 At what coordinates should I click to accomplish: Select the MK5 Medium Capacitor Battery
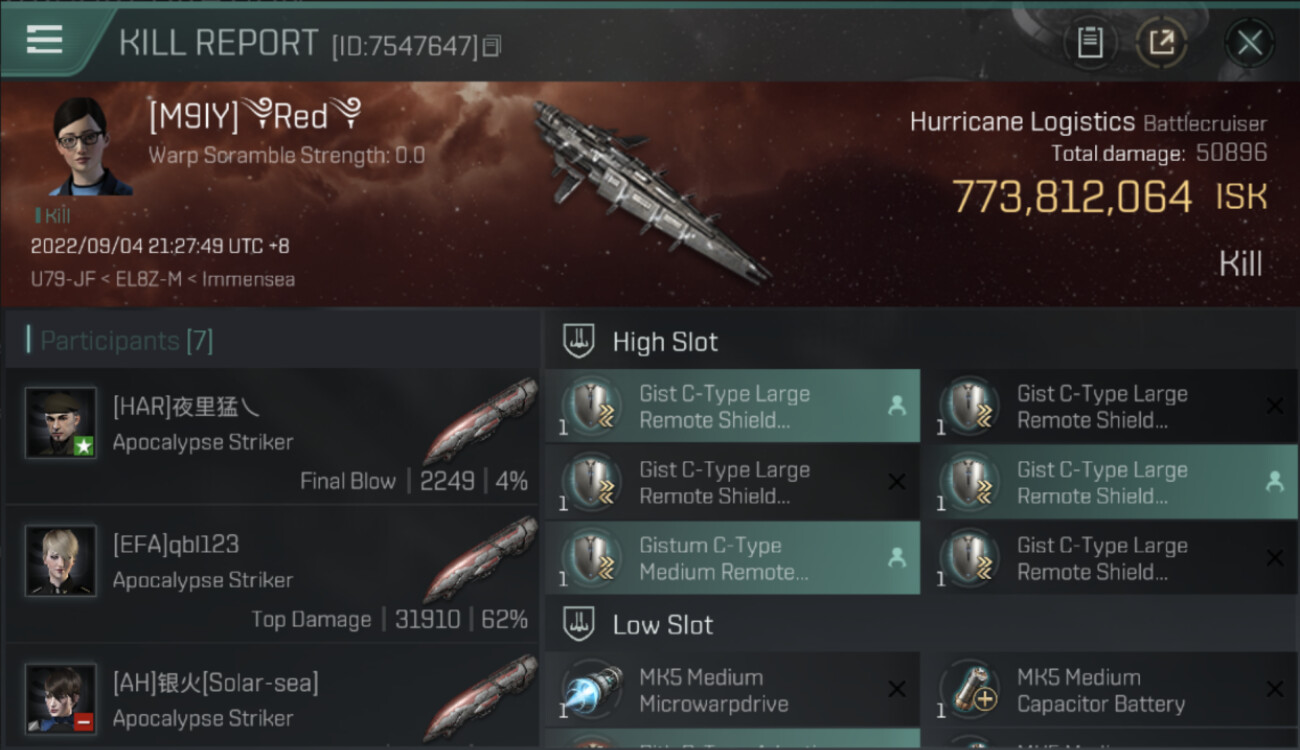(1110, 690)
